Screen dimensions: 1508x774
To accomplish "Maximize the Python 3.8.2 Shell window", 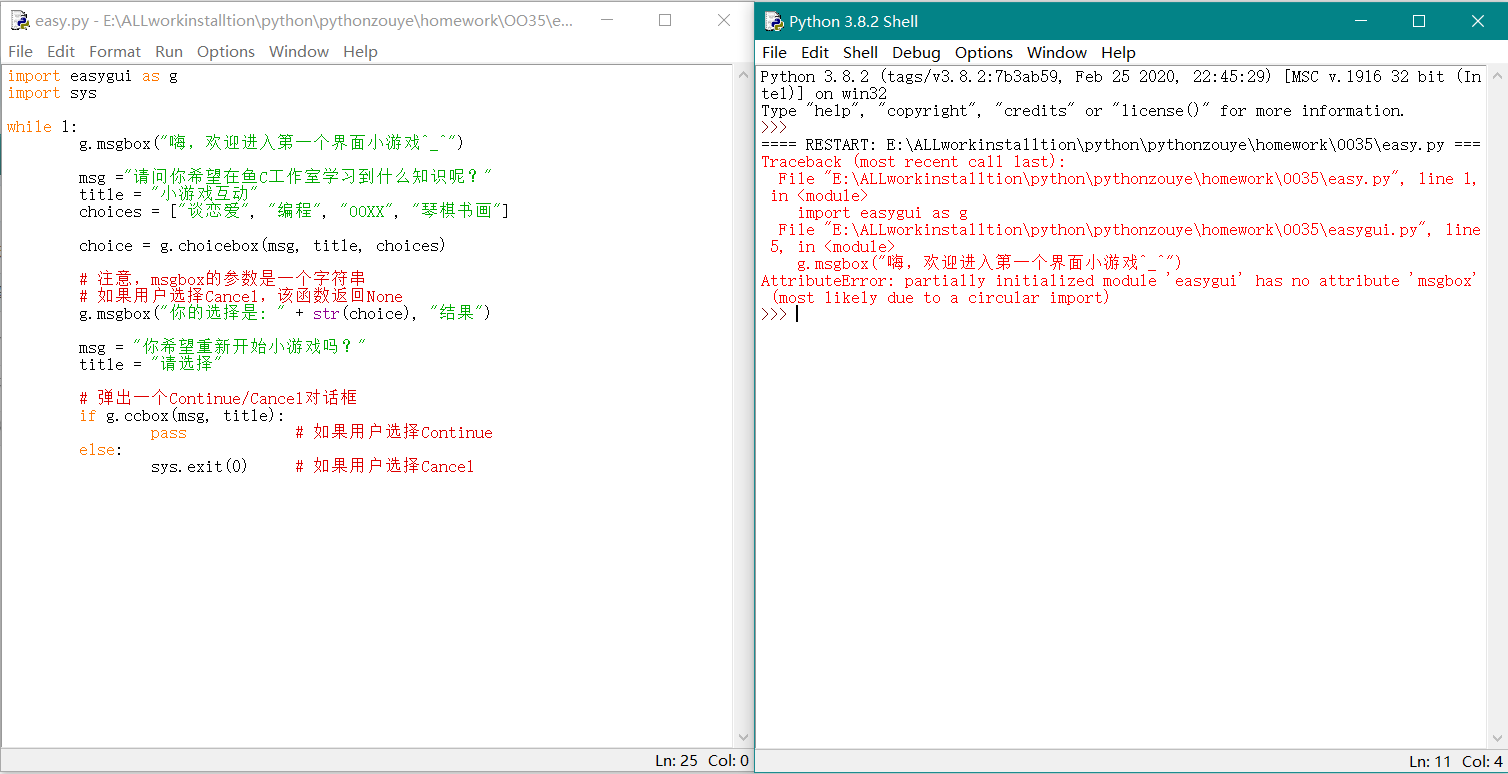I will click(x=1418, y=21).
